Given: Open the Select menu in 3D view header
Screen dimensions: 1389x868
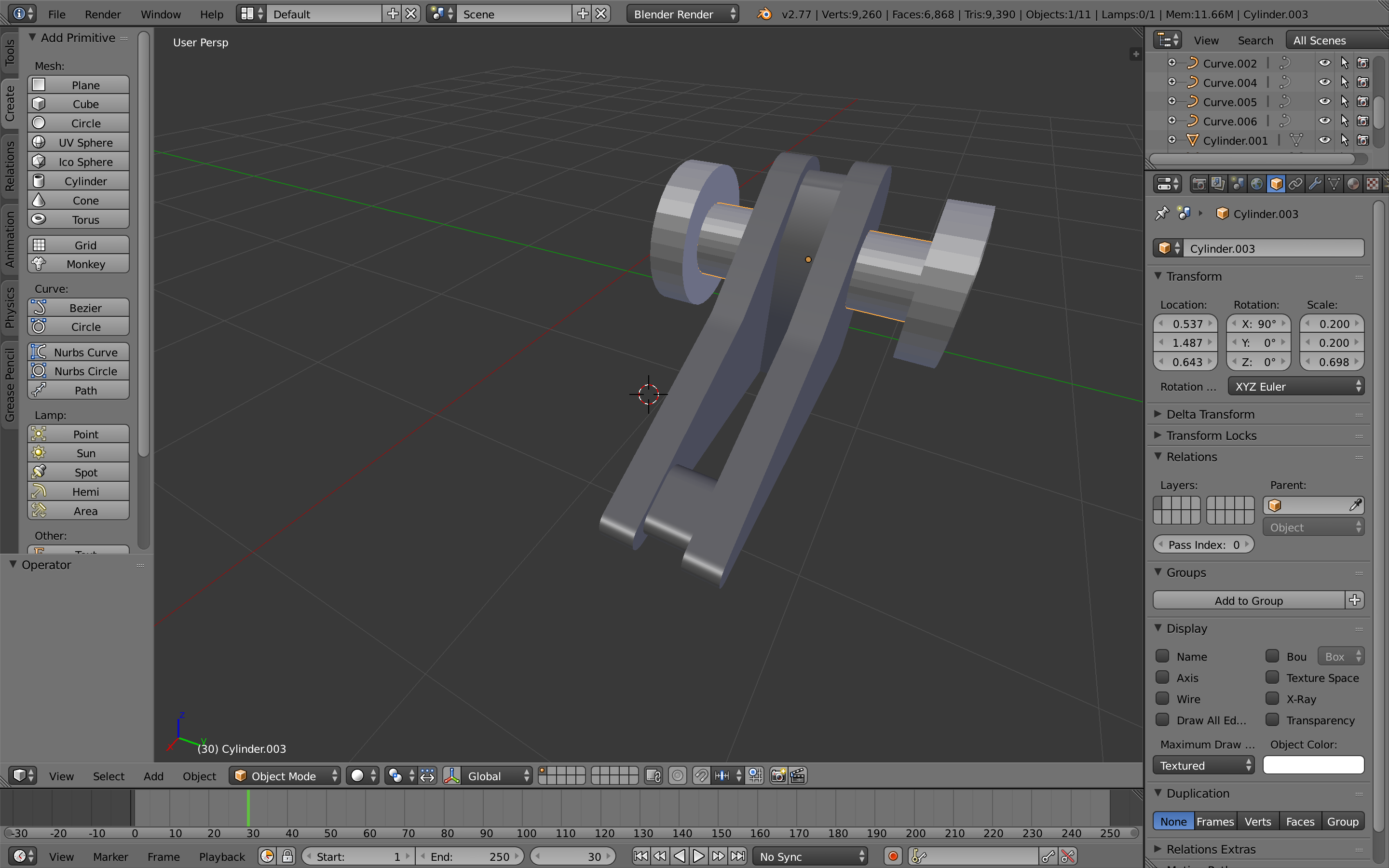Looking at the screenshot, I should 109,775.
